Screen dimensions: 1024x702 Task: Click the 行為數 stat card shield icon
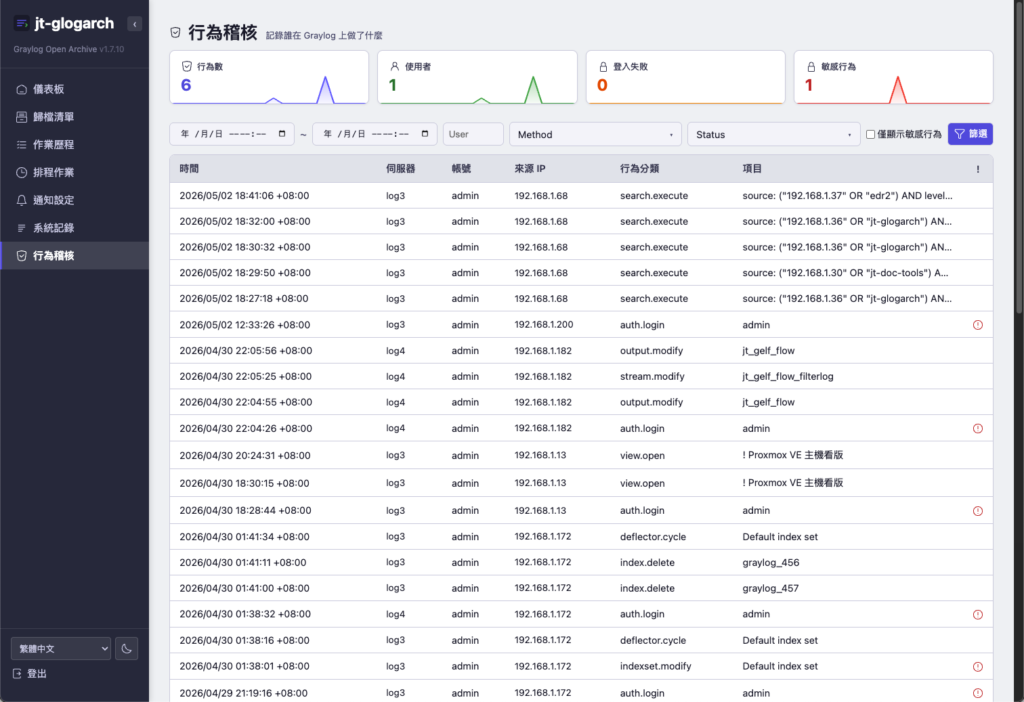tap(187, 67)
